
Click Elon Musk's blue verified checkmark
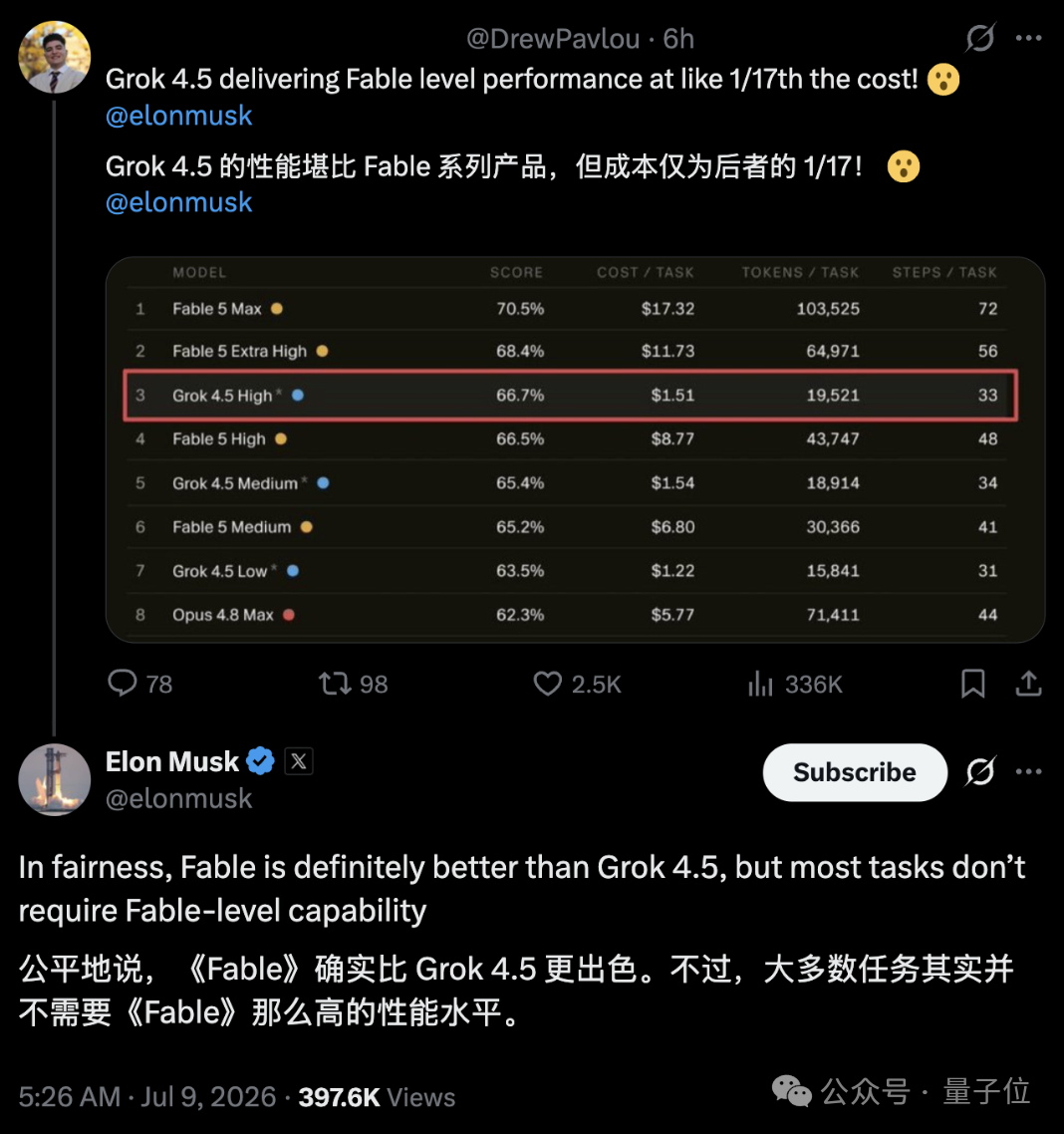pyautogui.click(x=260, y=761)
